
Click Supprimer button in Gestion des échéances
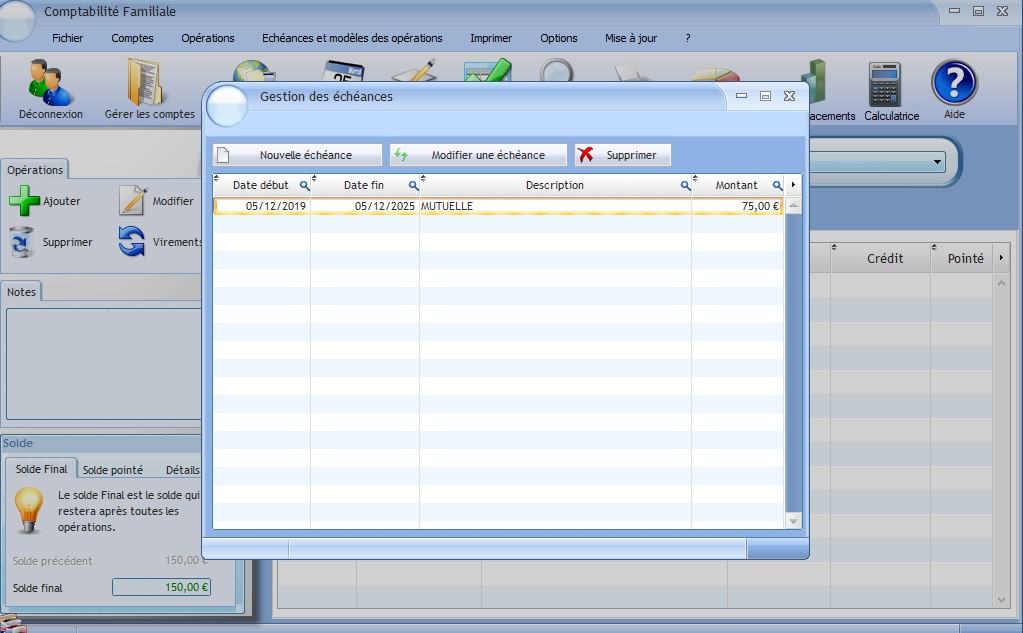(622, 155)
